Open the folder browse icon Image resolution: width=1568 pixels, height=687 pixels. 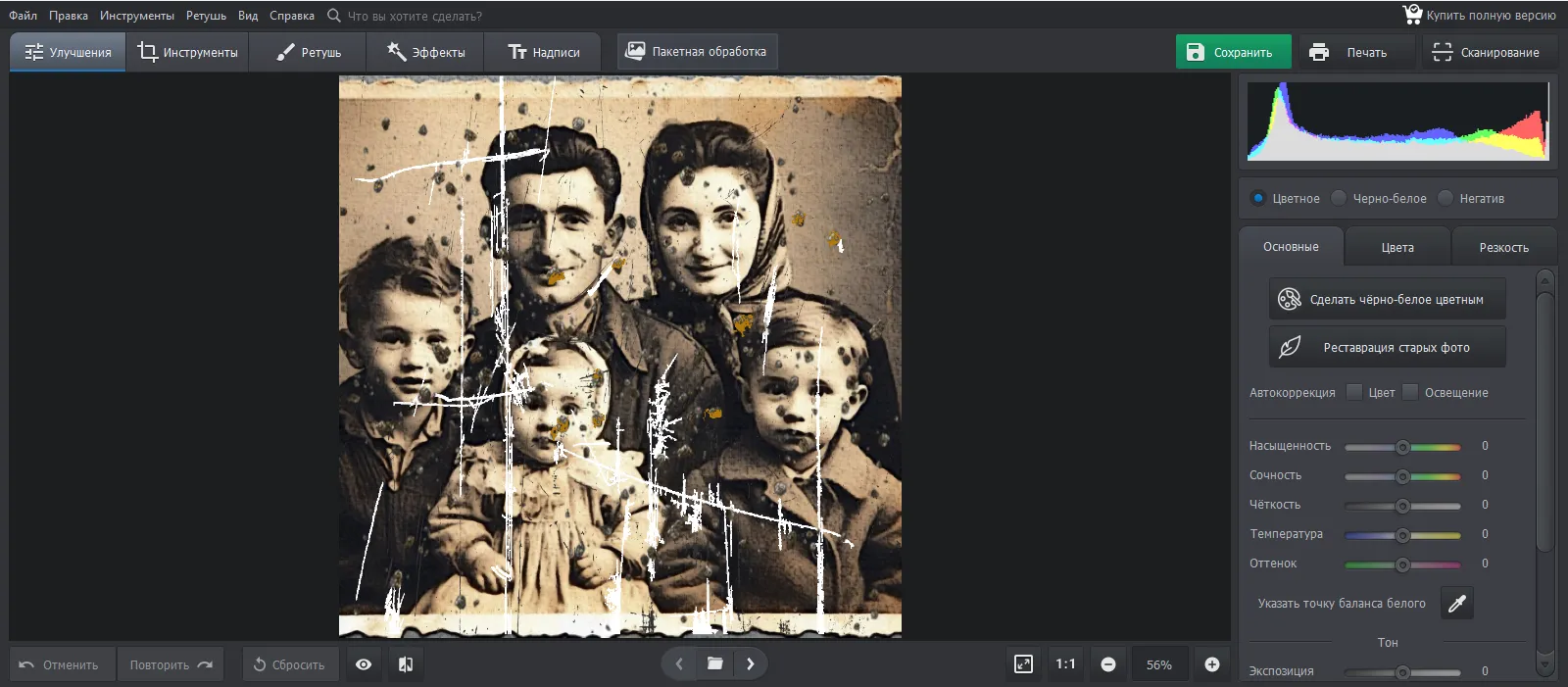tap(714, 664)
